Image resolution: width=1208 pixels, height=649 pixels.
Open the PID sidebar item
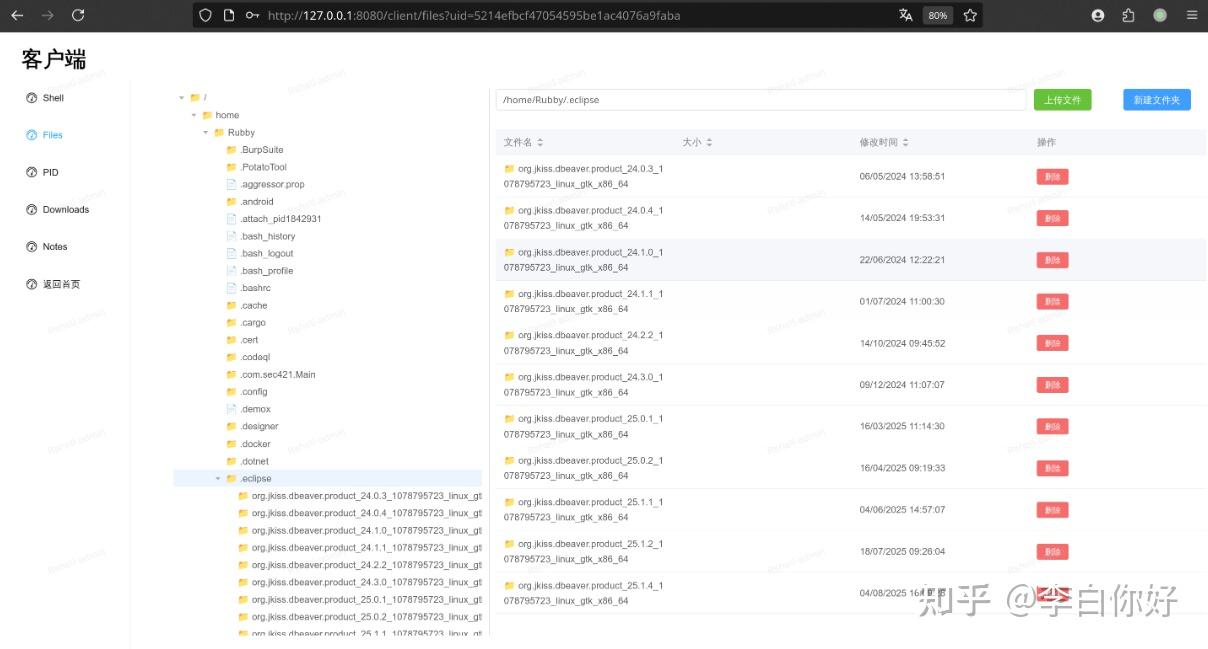tap(43, 172)
